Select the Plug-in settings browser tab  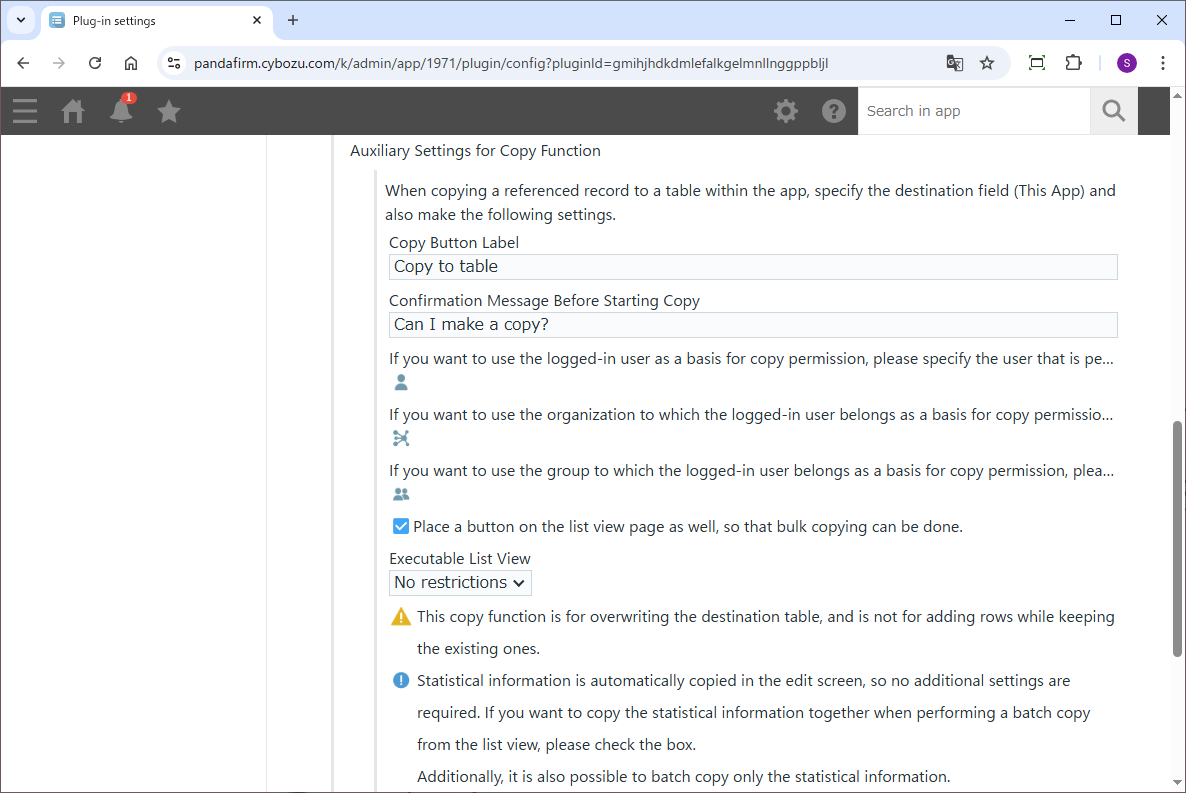(x=150, y=20)
